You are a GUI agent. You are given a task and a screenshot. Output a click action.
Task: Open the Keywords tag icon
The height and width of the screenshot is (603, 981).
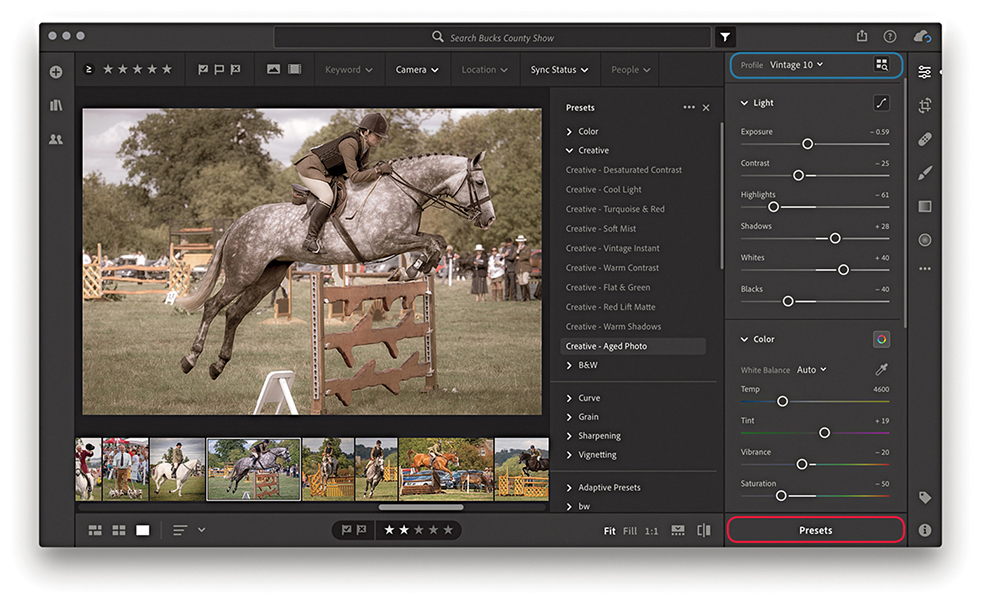[x=925, y=497]
